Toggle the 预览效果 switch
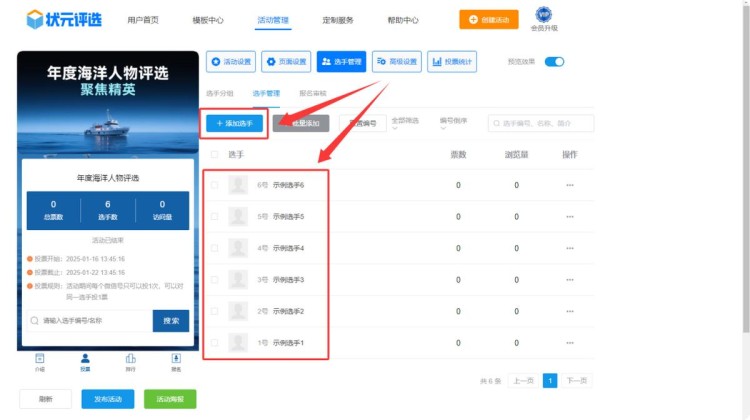 pyautogui.click(x=554, y=62)
